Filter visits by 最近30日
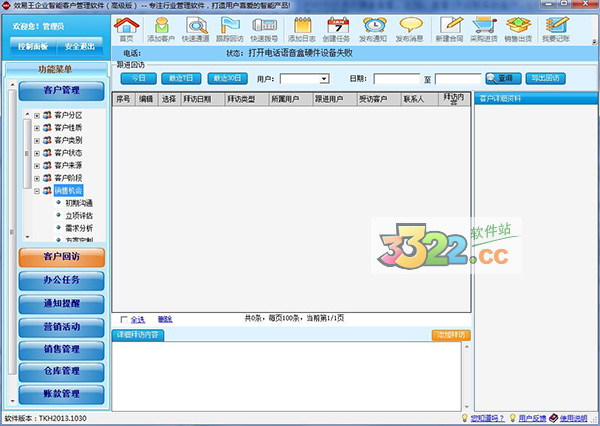600x426 pixels. (x=227, y=78)
